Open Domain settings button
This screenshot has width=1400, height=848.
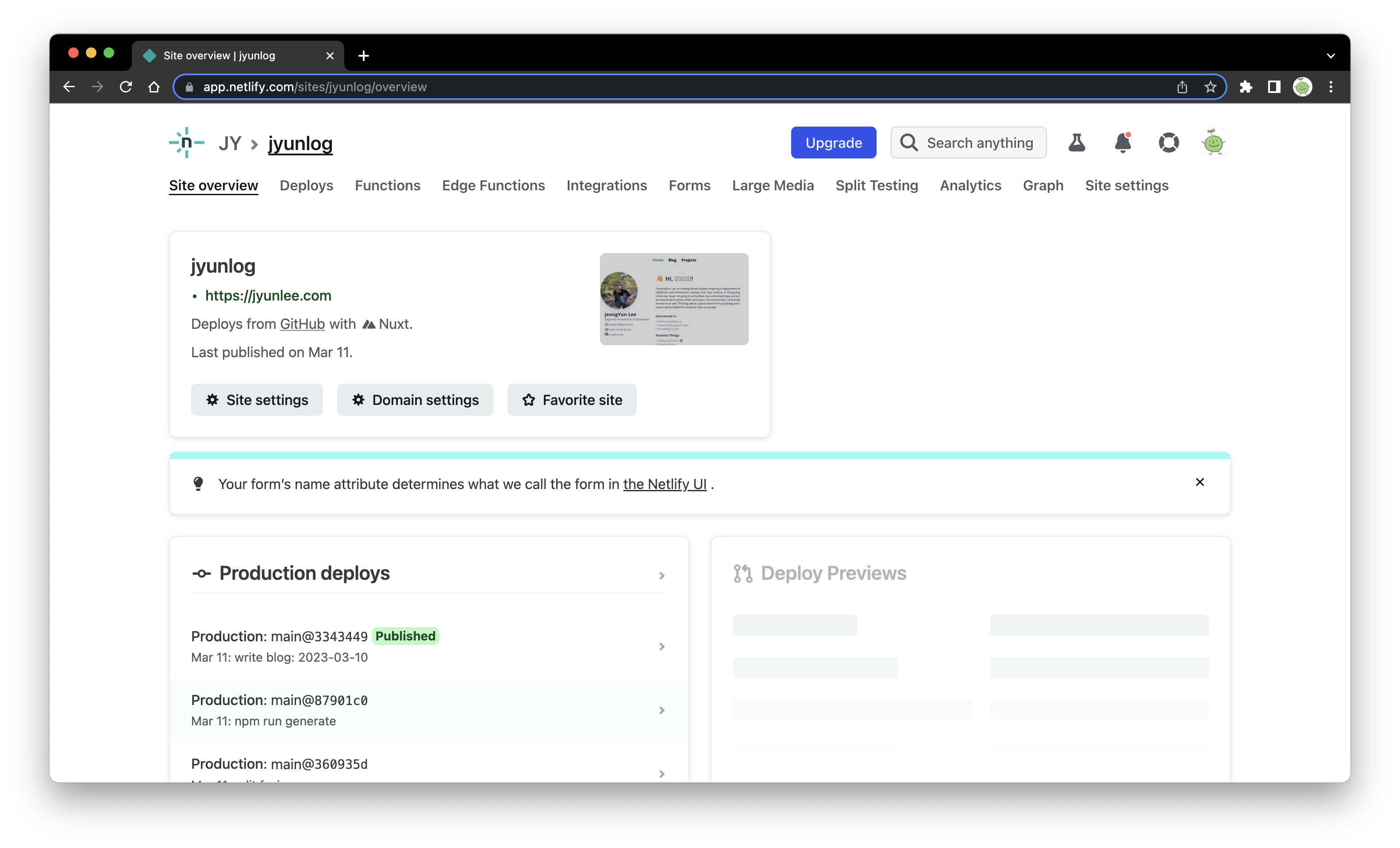pos(415,400)
